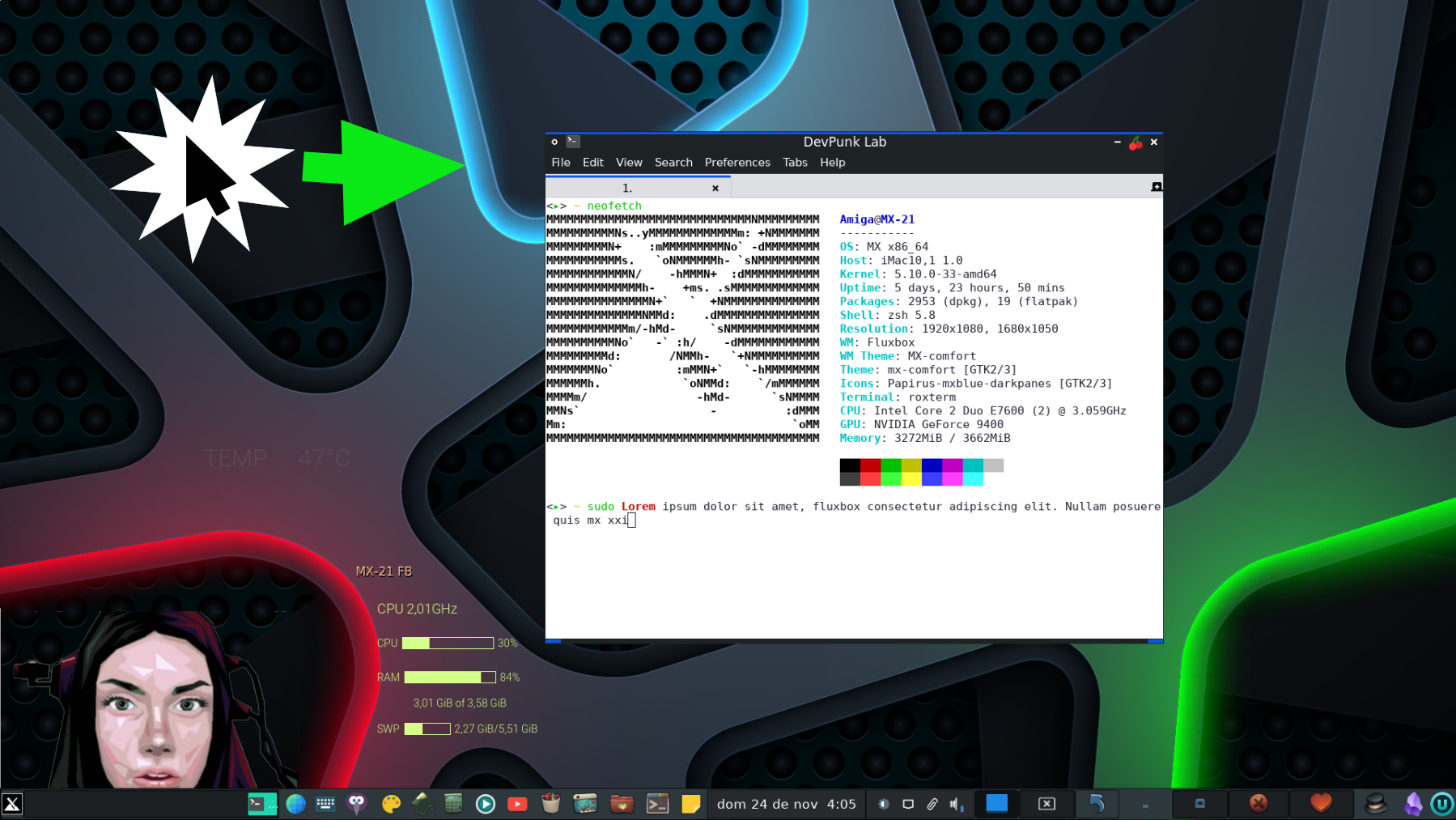The width and height of the screenshot is (1456, 820).
Task: Open the View menu
Action: [629, 163]
